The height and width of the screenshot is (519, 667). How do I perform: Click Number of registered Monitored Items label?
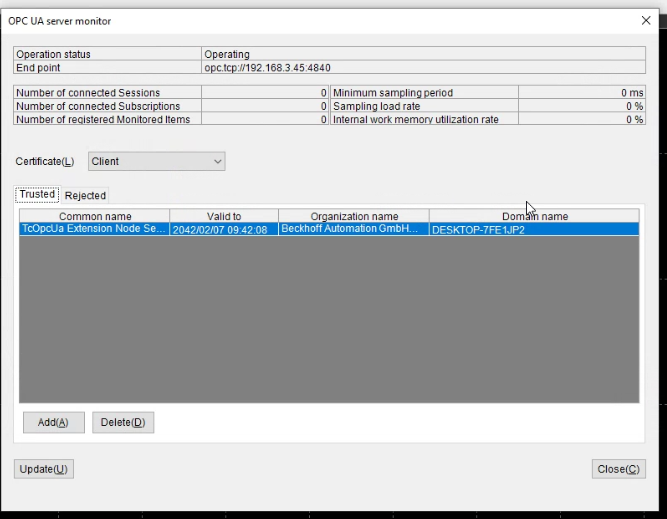(x=103, y=120)
